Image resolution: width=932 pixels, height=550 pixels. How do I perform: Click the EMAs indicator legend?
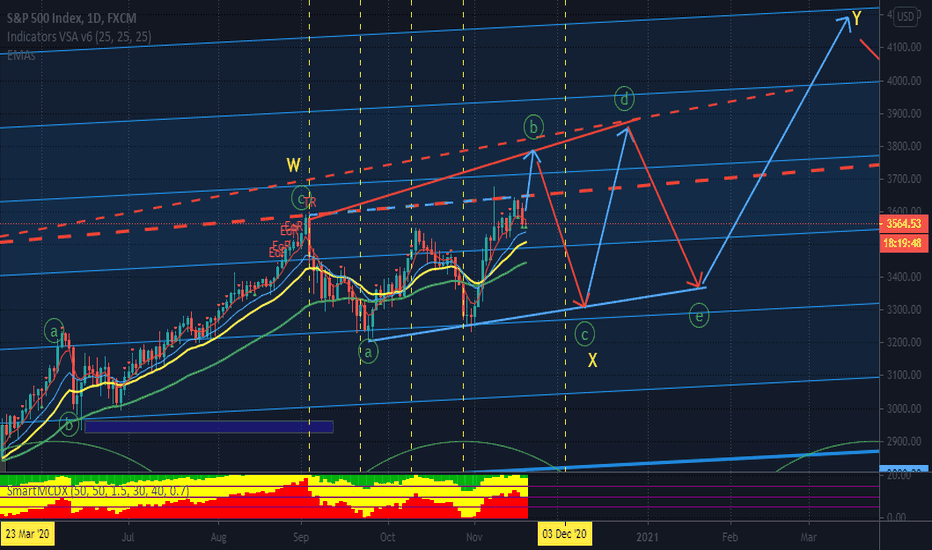pos(21,55)
